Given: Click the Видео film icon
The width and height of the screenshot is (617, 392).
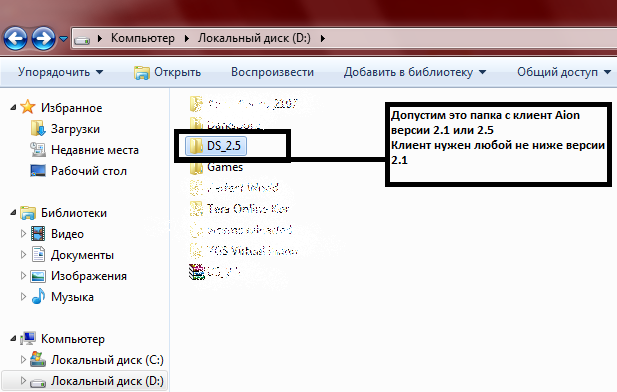Looking at the screenshot, I should [x=38, y=233].
